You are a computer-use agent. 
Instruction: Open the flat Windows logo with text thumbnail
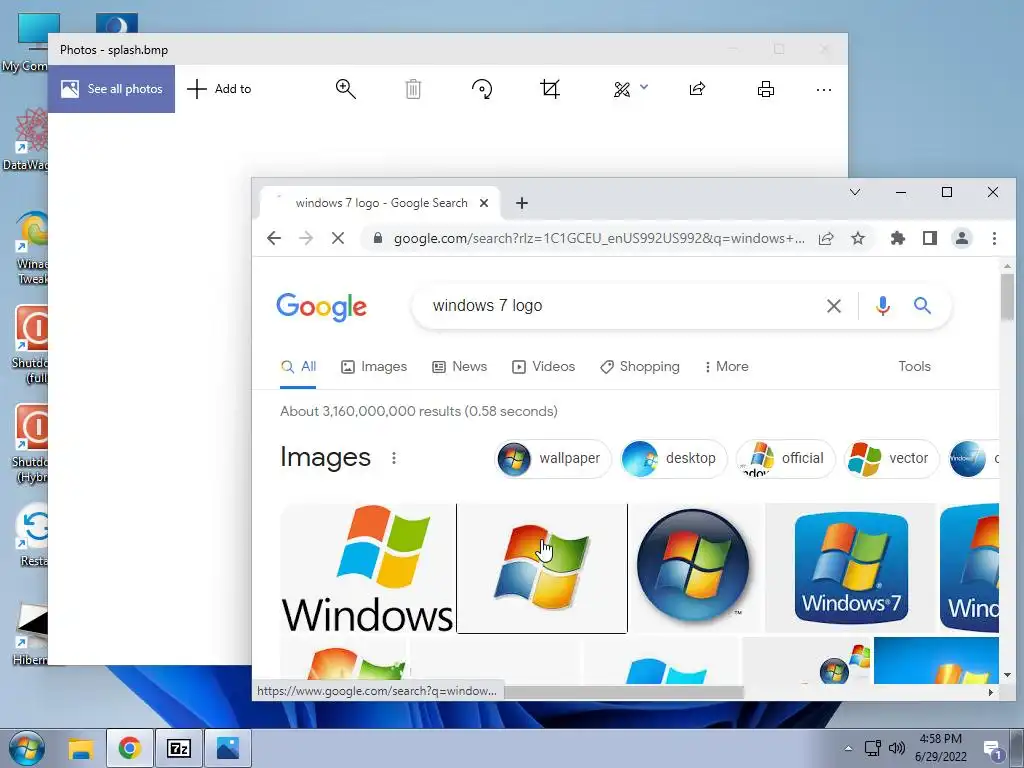point(368,568)
